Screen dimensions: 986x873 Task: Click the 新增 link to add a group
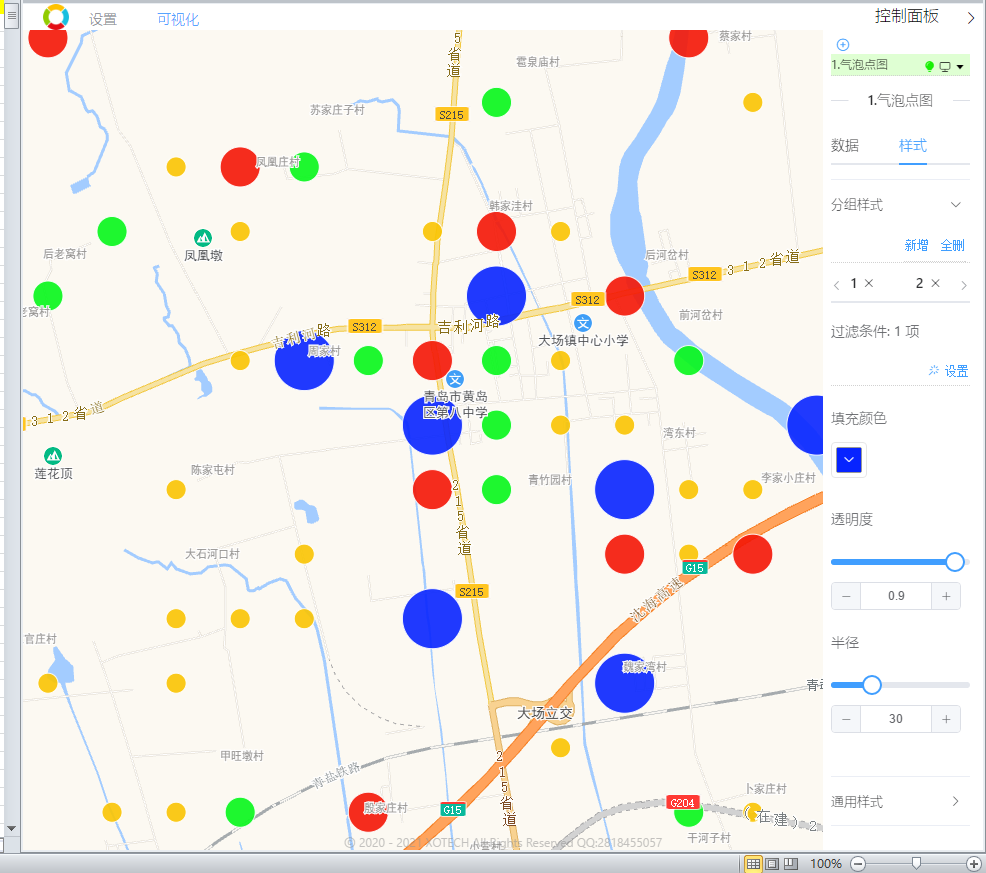pos(916,245)
